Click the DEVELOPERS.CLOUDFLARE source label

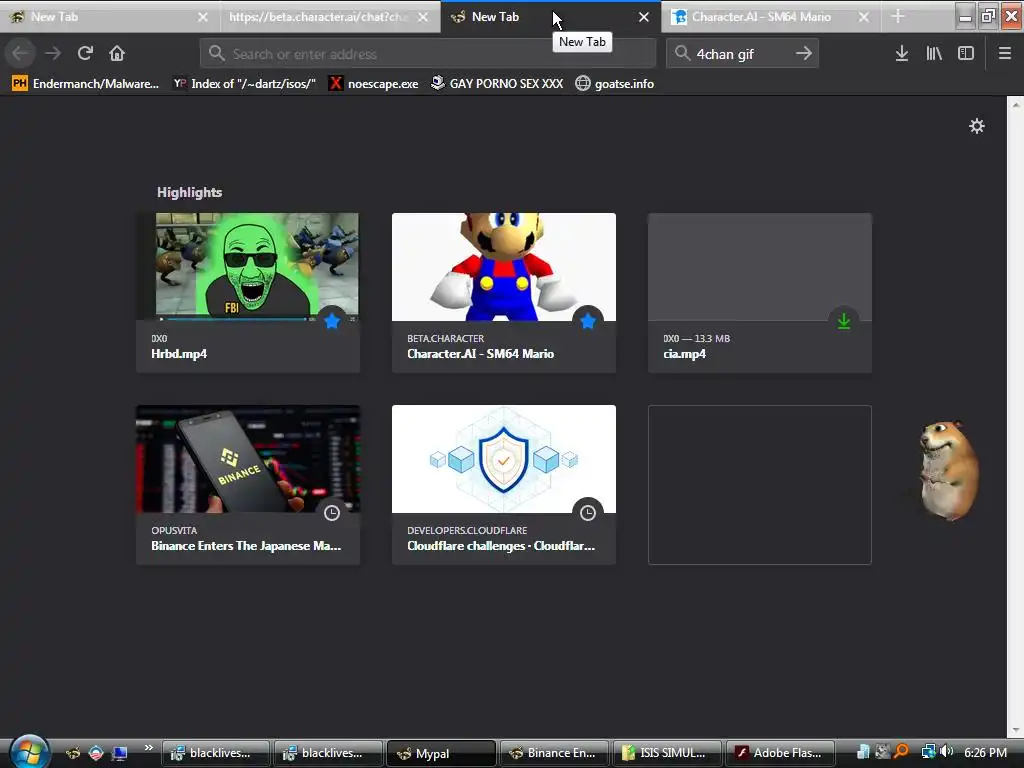[467, 530]
